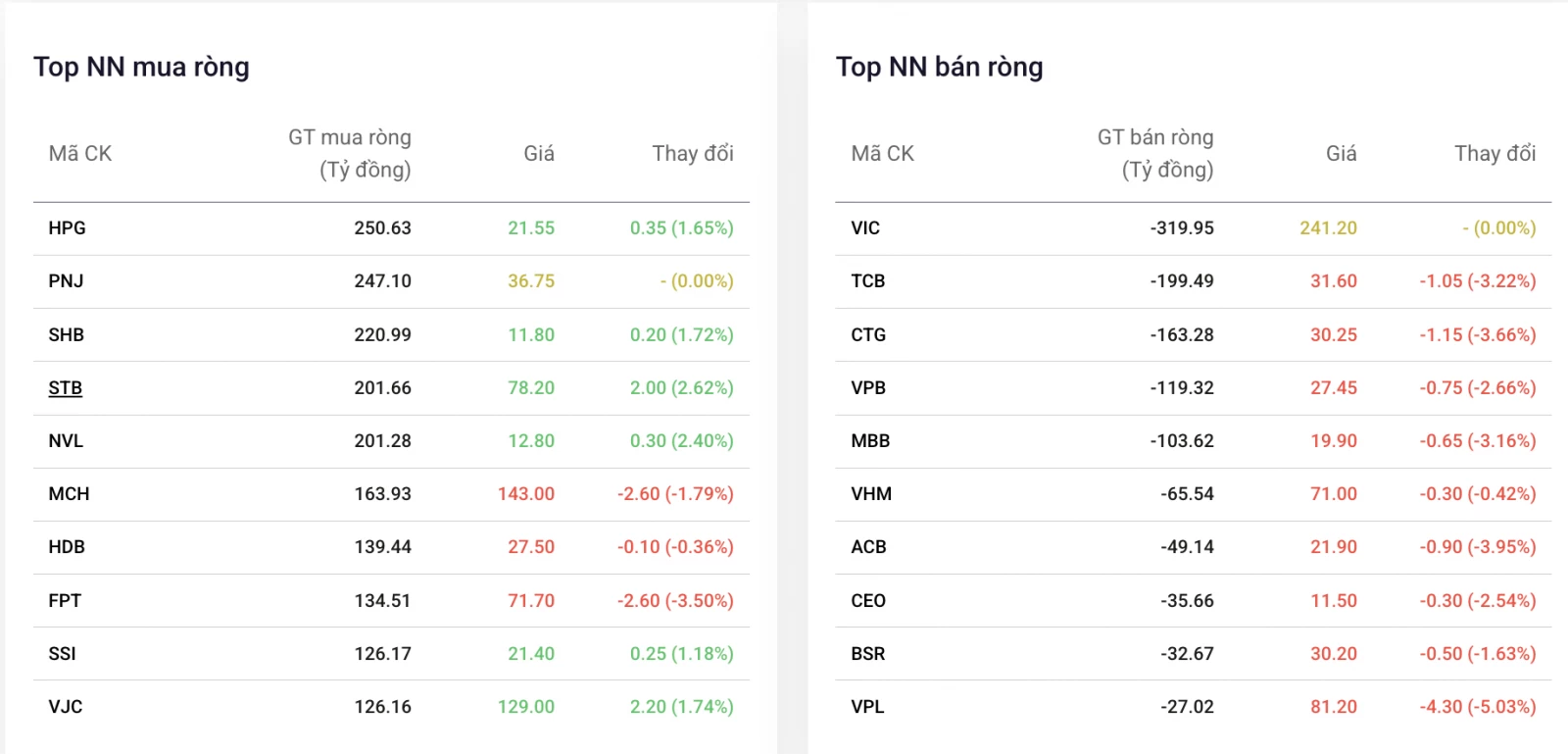This screenshot has height=754, width=1568.
Task: Select CEO price 11.50
Action: click(1334, 601)
